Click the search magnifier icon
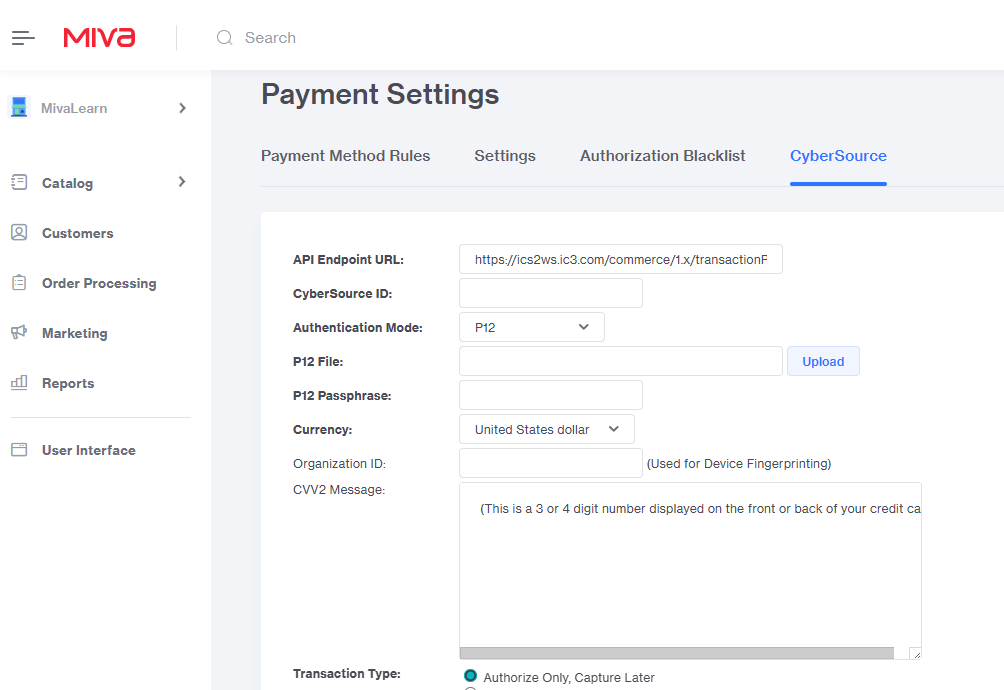Image resolution: width=1004 pixels, height=690 pixels. point(225,38)
